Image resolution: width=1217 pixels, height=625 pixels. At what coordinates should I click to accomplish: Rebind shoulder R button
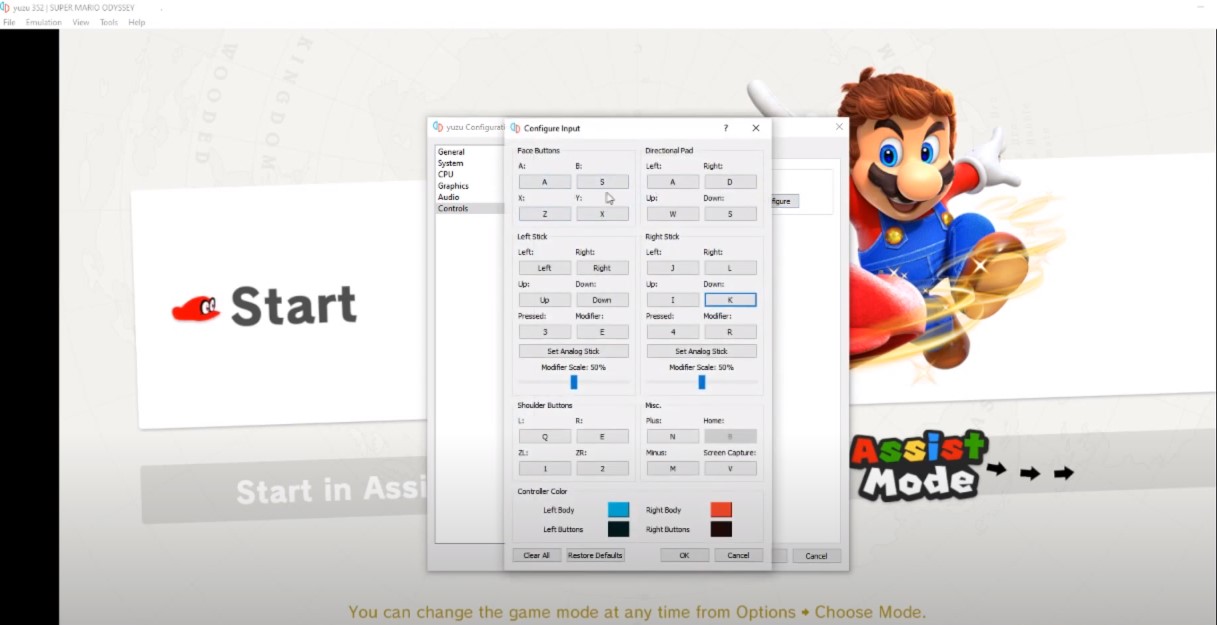[602, 437]
